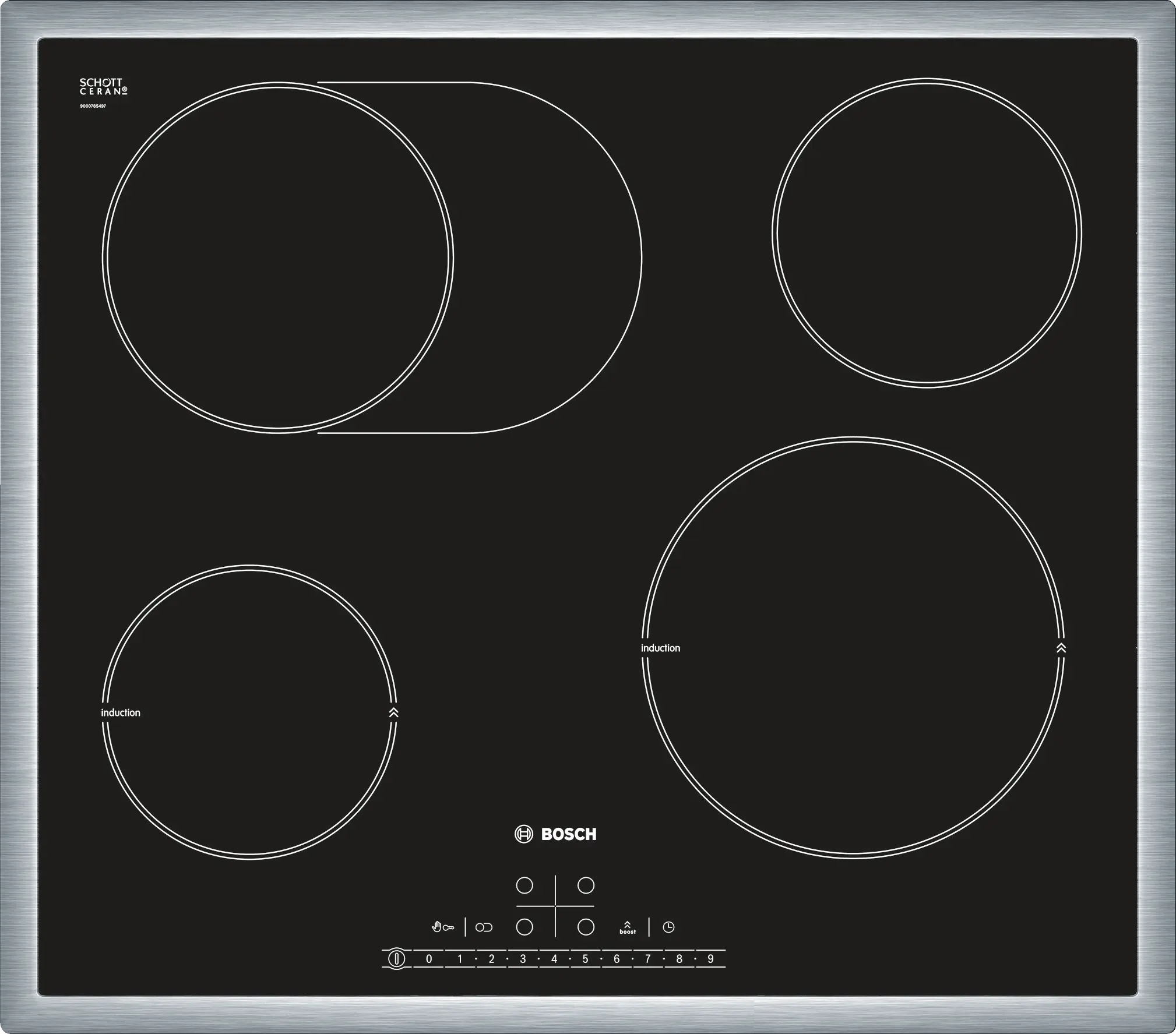Select the rear right hotplate circle
Screen dimensions: 1176x1034
(586, 885)
